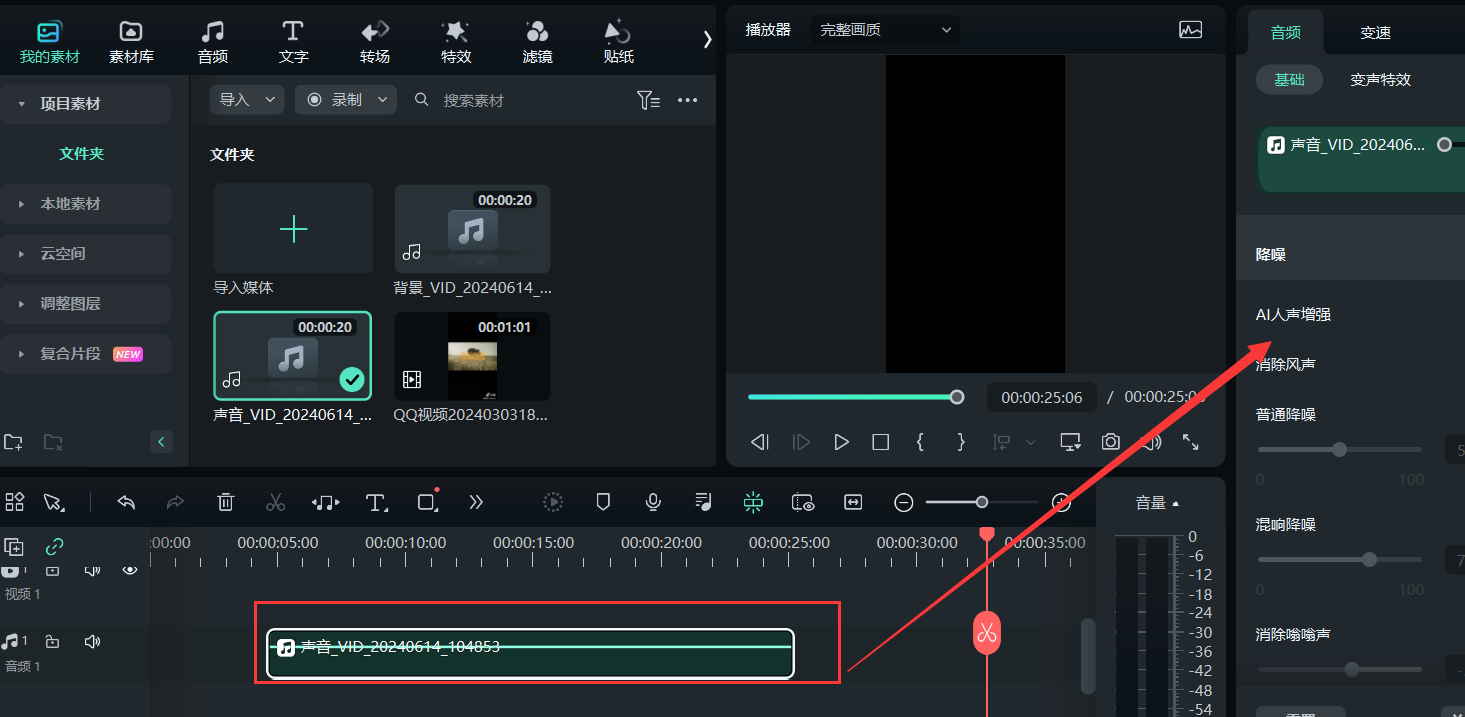Click the undo arrow in timeline toolbar
The width and height of the screenshot is (1465, 717).
(126, 502)
